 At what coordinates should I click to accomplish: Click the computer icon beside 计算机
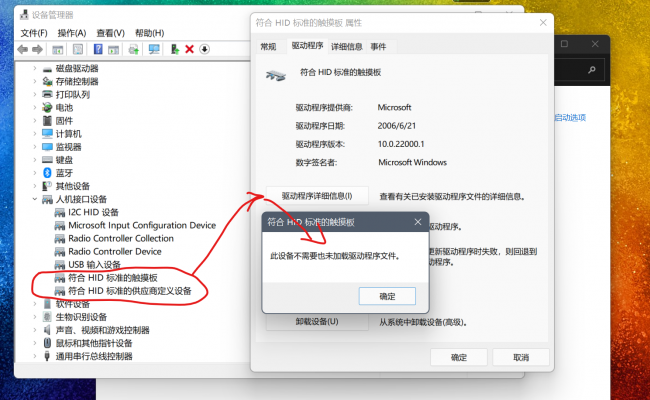click(47, 133)
